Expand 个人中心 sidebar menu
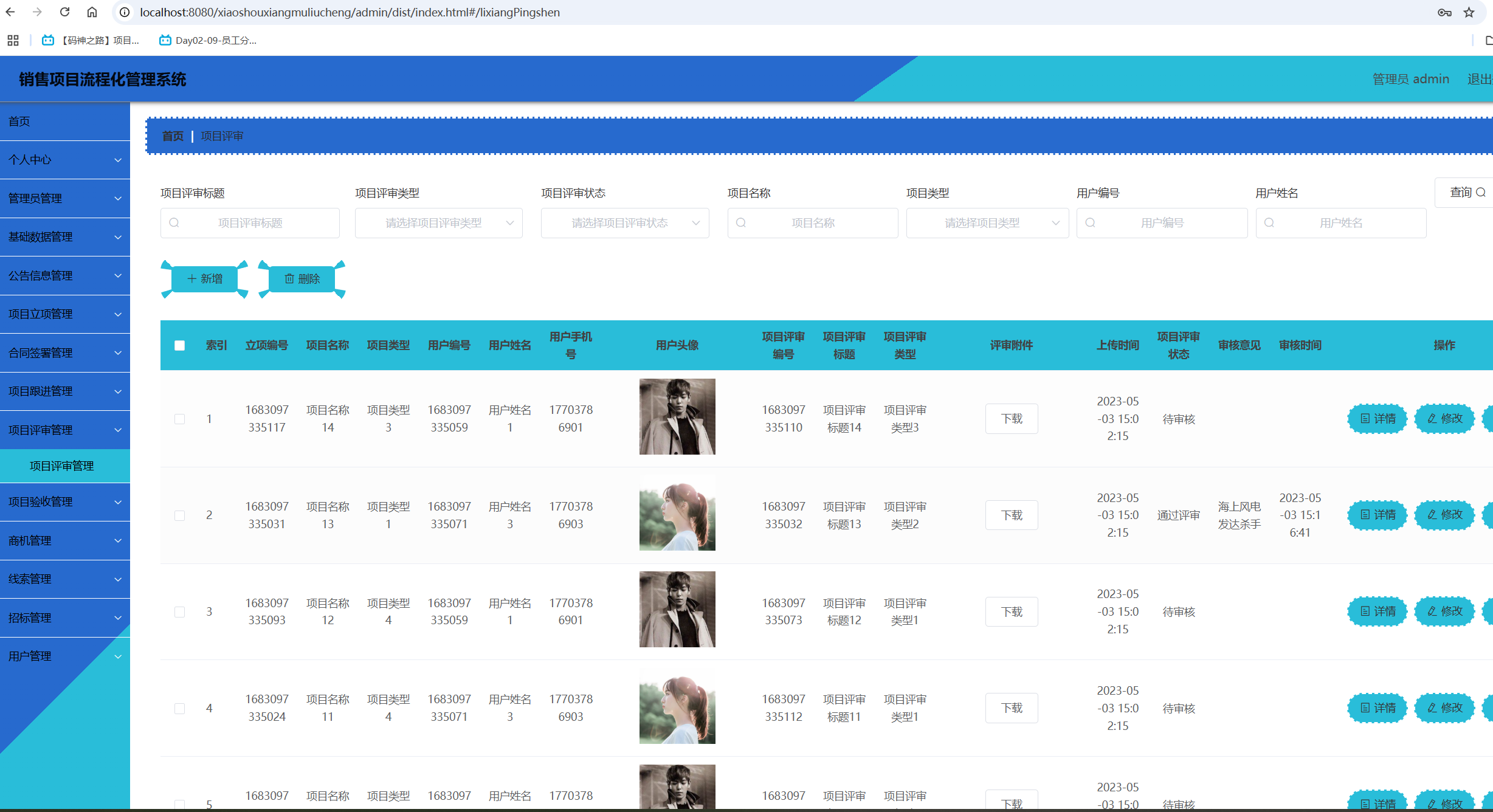The width and height of the screenshot is (1493, 812). tap(65, 160)
